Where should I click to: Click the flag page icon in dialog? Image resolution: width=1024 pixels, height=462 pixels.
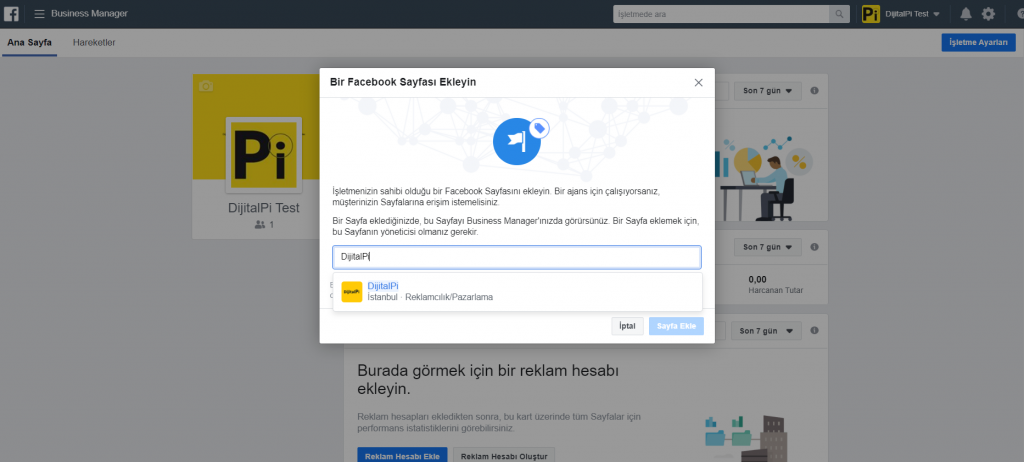[517, 141]
